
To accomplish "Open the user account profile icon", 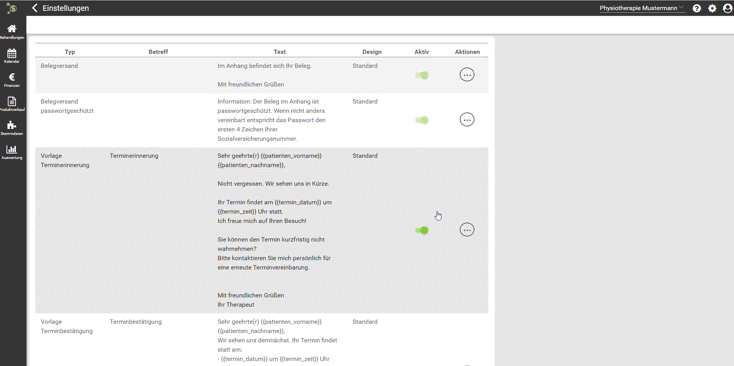I will click(727, 8).
